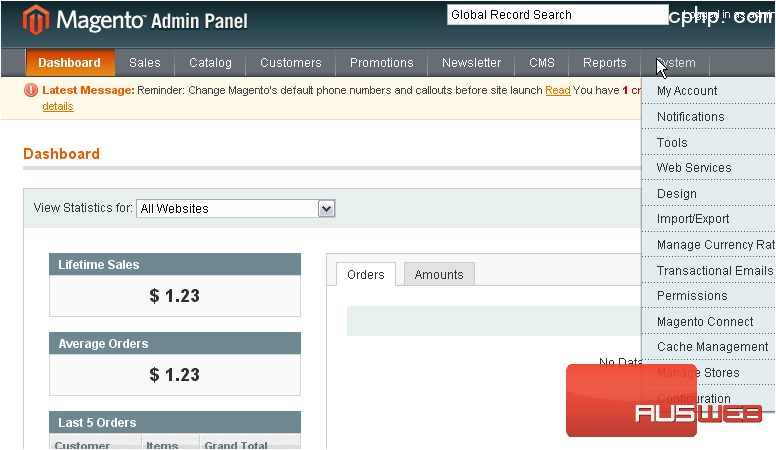Open the All Websites statistics dropdown
The image size is (776, 450).
[236, 208]
